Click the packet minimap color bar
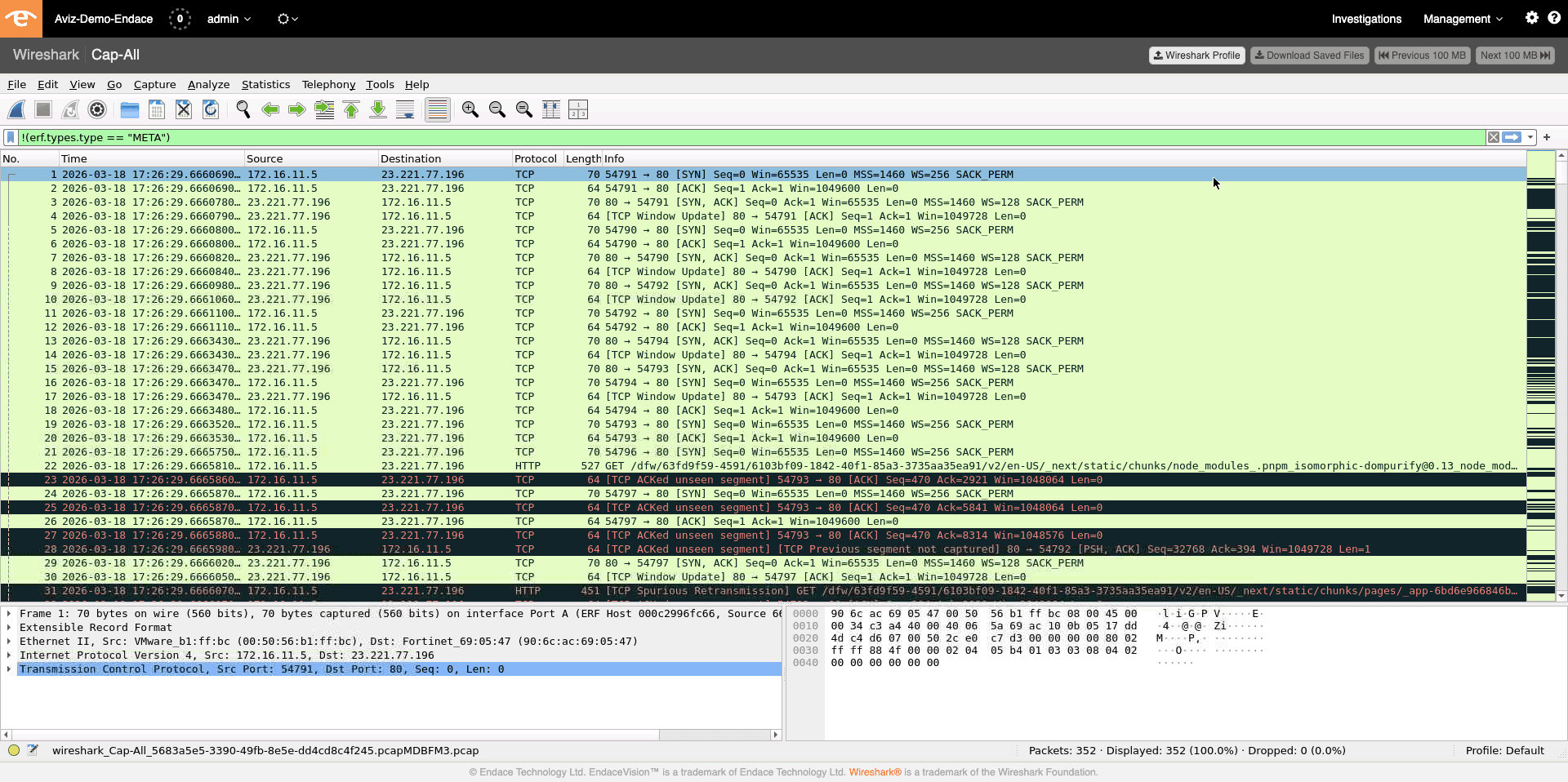This screenshot has height=782, width=1568. click(1540, 375)
